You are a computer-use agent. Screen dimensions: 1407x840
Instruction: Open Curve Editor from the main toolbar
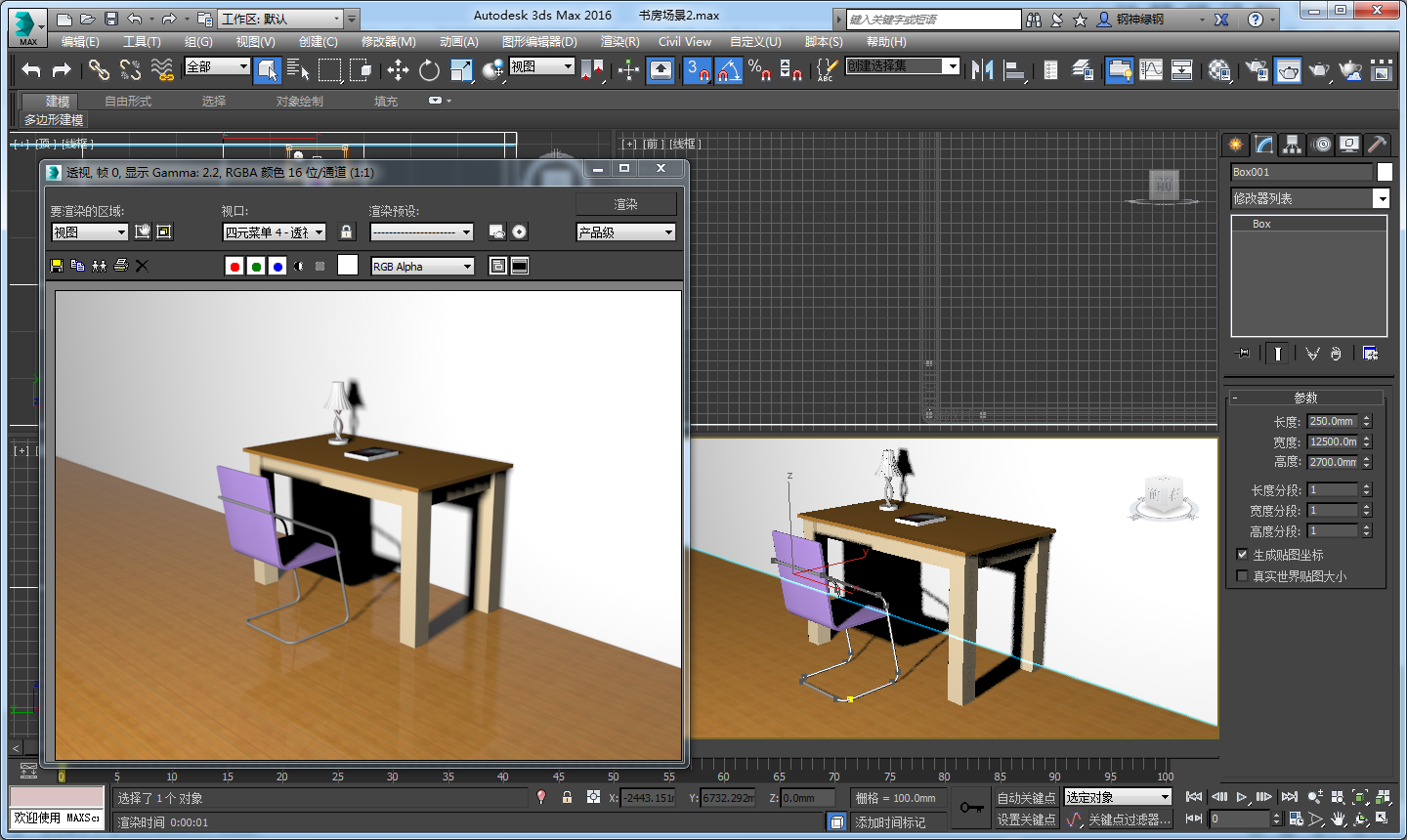click(1151, 69)
